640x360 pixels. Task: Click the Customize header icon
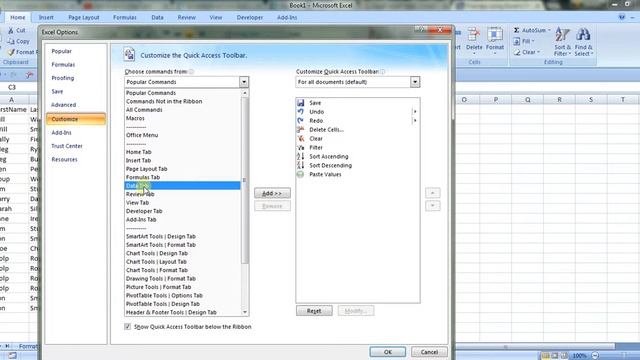point(129,54)
